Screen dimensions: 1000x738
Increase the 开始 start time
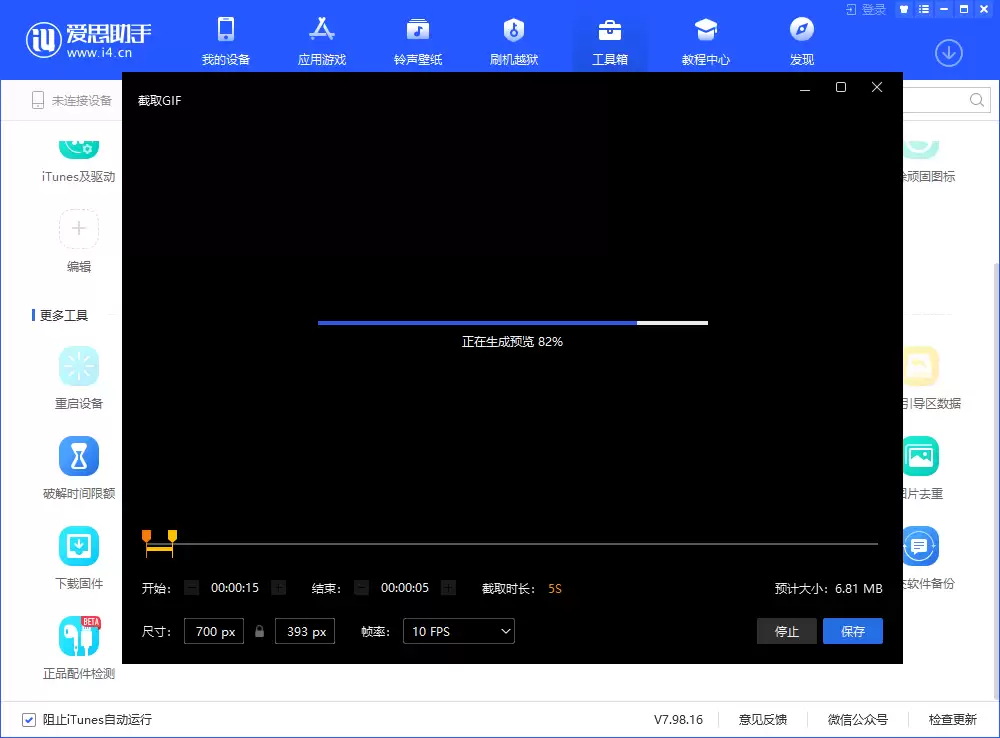(279, 587)
